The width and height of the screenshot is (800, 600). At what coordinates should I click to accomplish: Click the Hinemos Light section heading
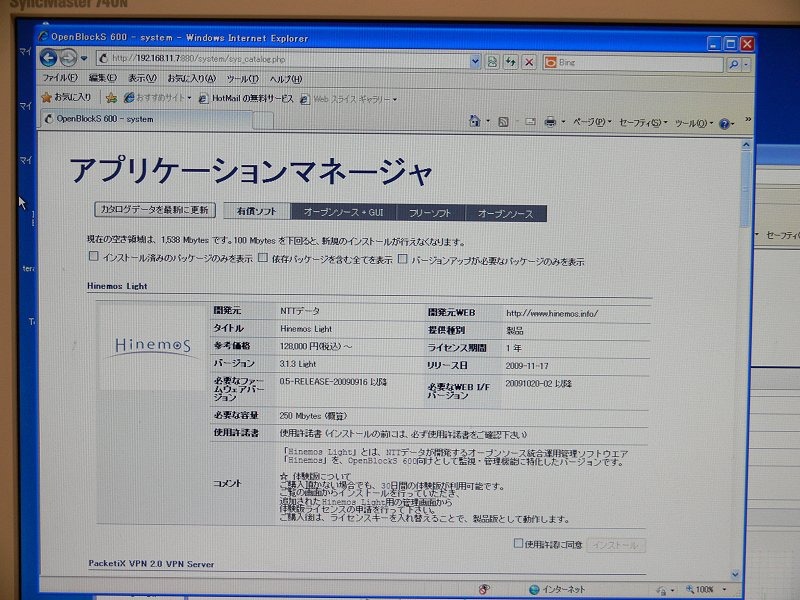pos(117,286)
